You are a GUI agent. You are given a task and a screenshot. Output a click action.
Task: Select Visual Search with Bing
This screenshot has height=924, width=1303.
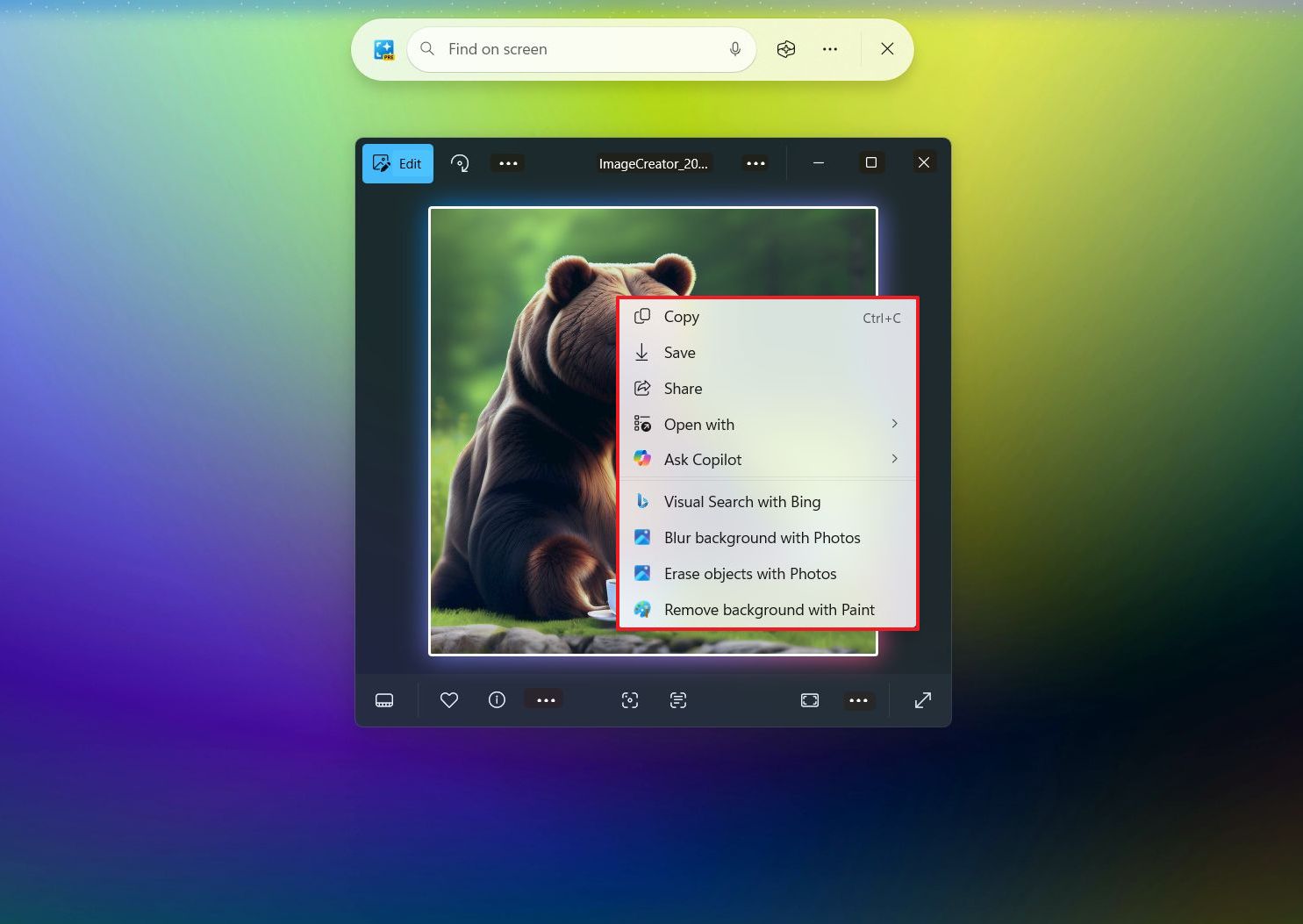click(741, 501)
